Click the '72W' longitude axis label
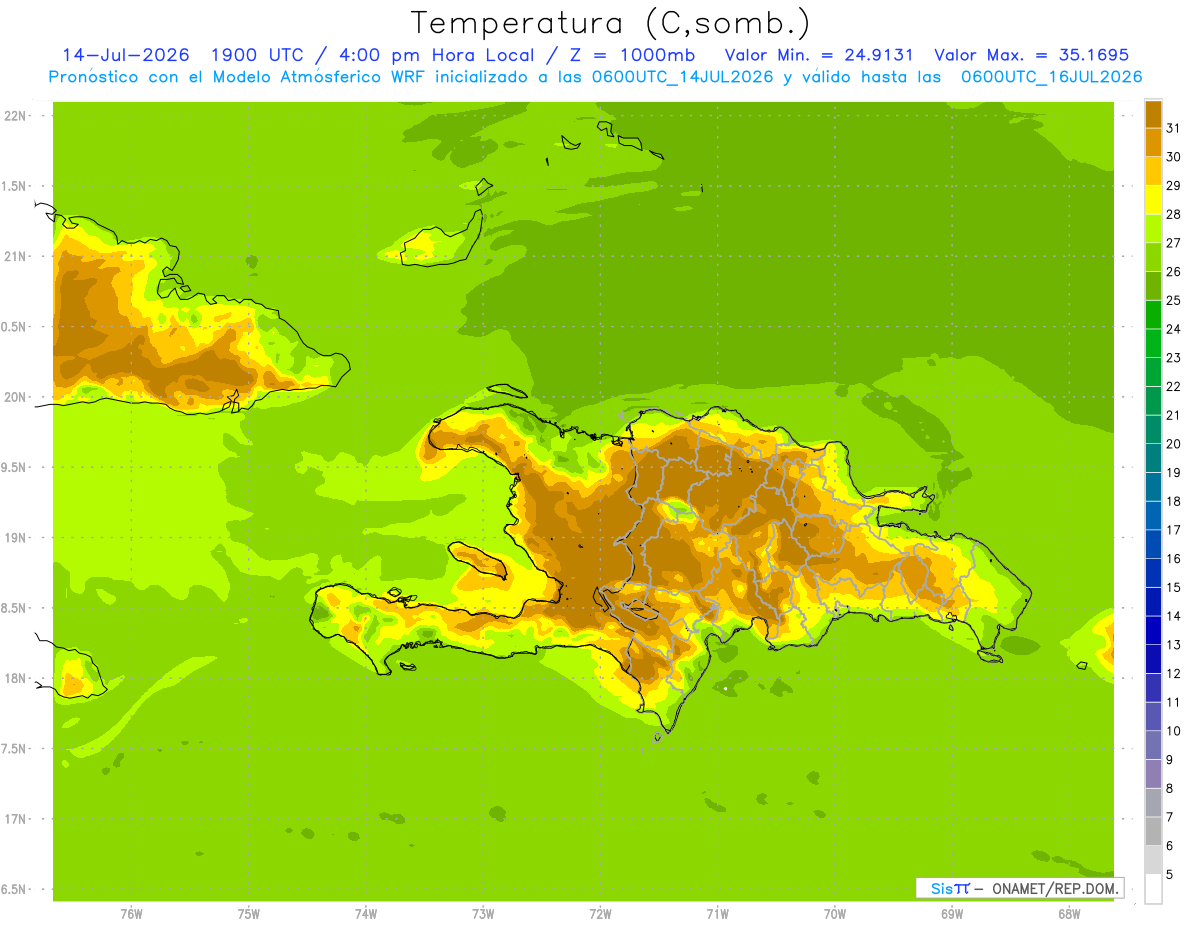The width and height of the screenshot is (1200, 927). pos(600,913)
